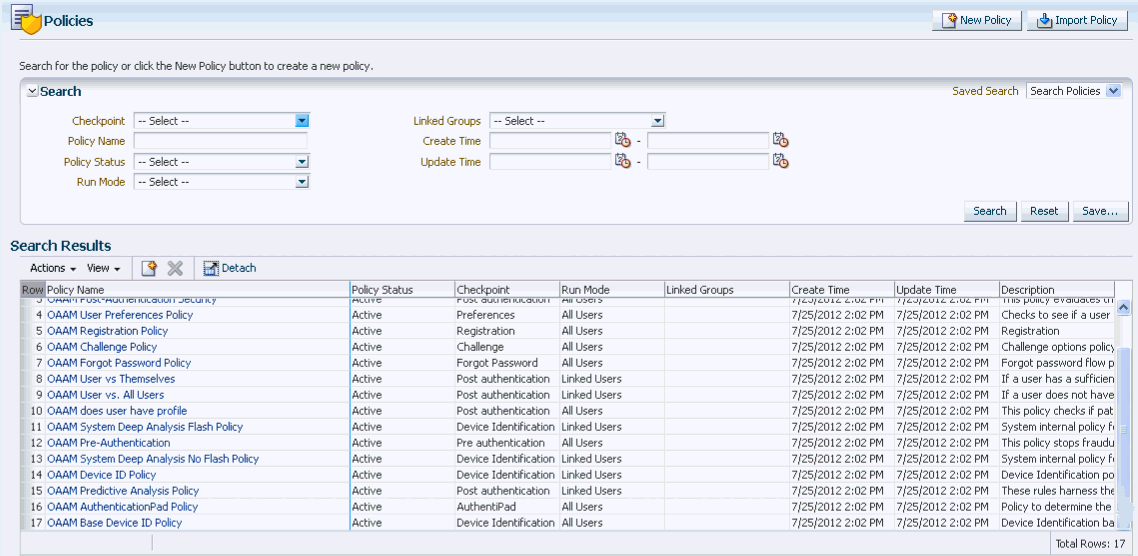This screenshot has width=1138, height=556.
Task: Open the Linked Groups dropdown
Action: click(x=577, y=121)
